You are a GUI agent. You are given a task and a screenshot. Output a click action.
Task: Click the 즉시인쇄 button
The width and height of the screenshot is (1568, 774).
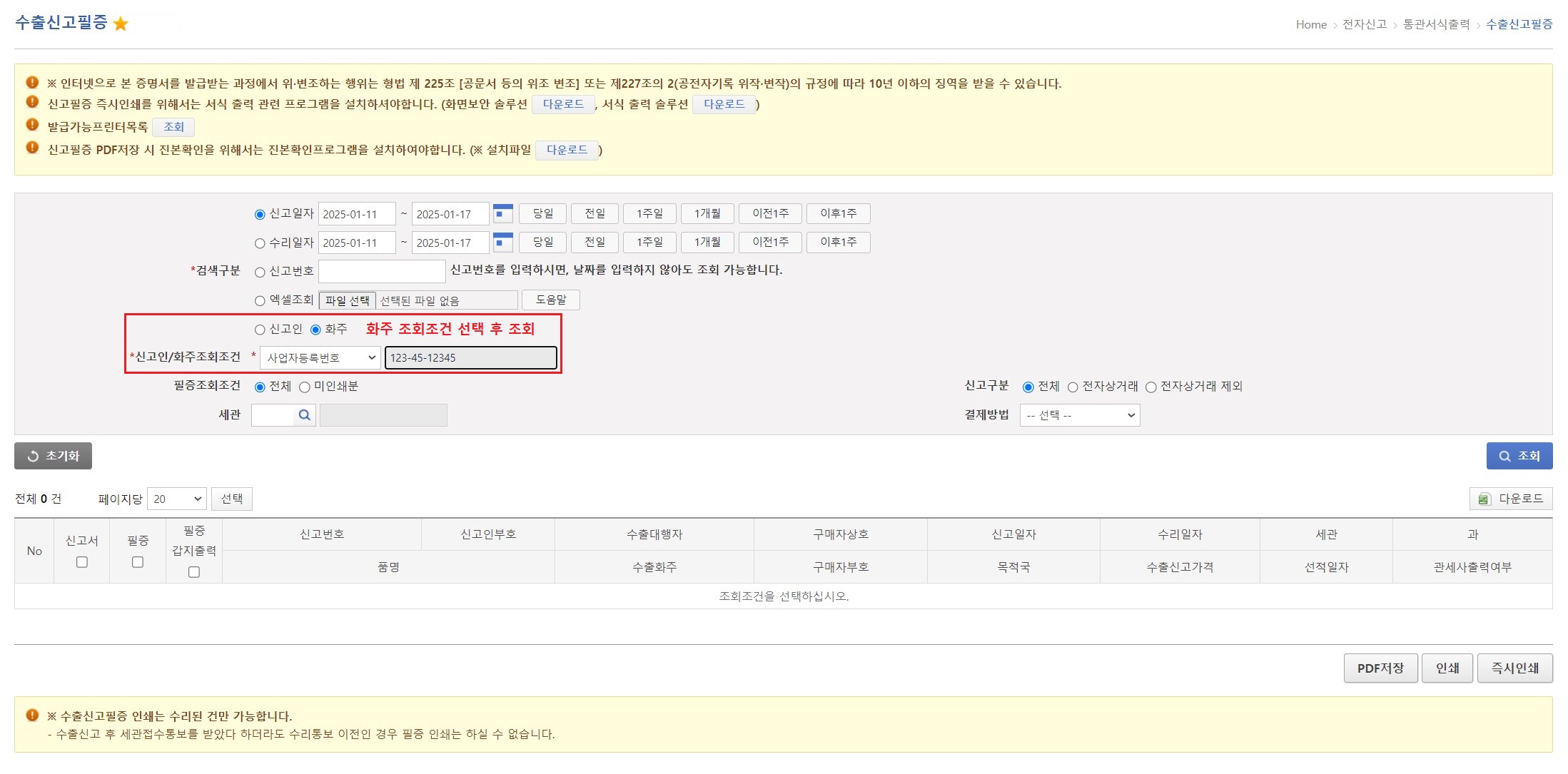1514,668
